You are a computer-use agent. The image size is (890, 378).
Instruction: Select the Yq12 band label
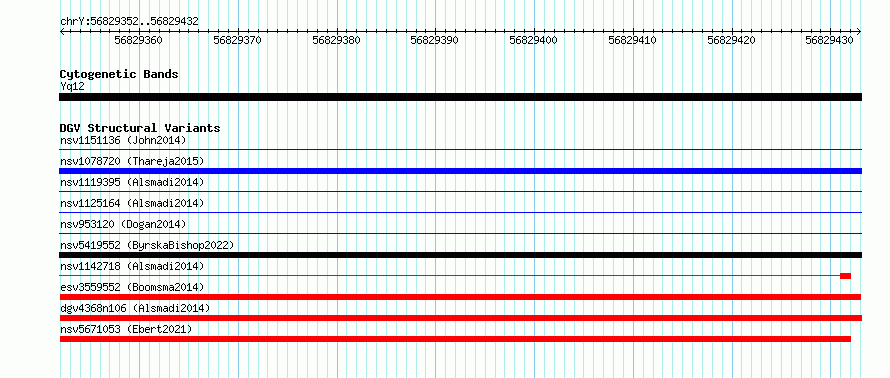[72, 86]
